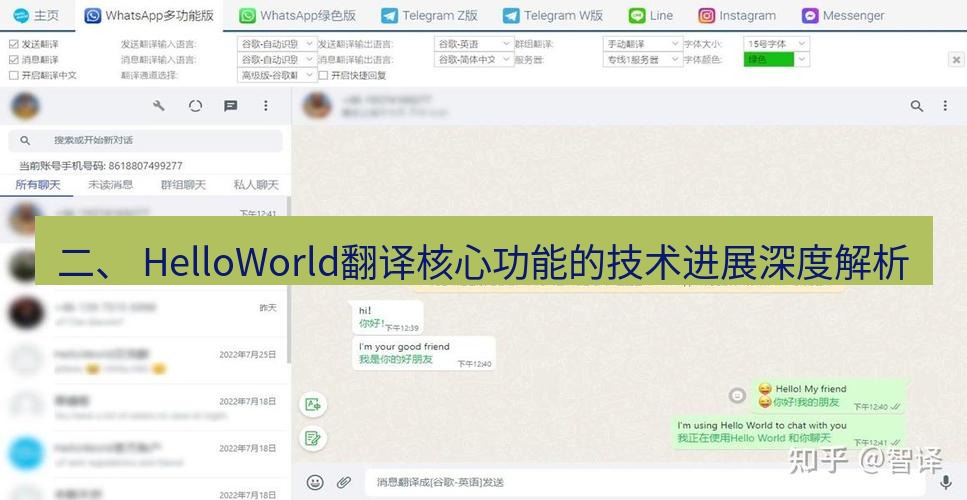
Task: Switch to the Telegram Z版 tab
Action: click(430, 15)
